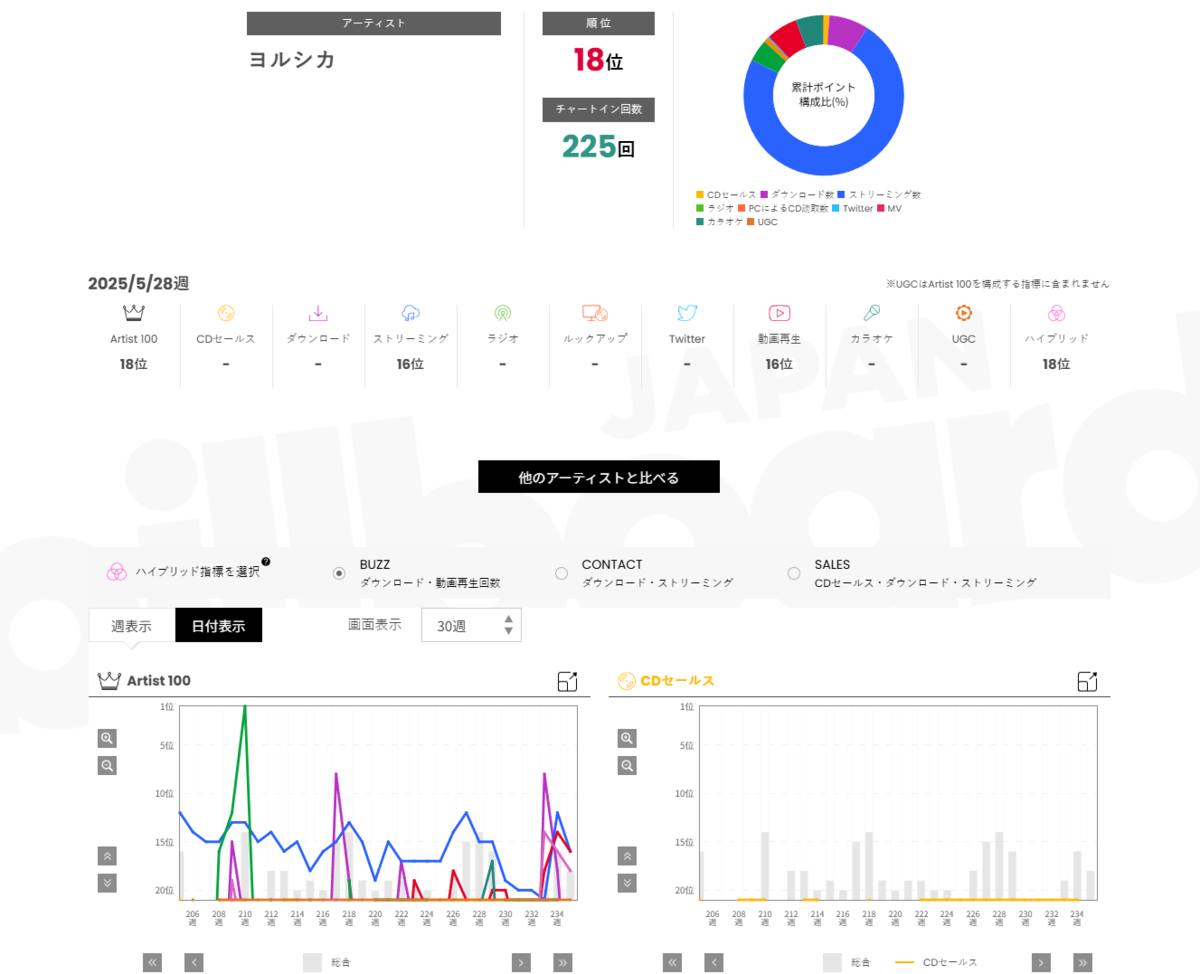Zoom out on the CDセールス chart
1200x974 pixels.
click(627, 765)
